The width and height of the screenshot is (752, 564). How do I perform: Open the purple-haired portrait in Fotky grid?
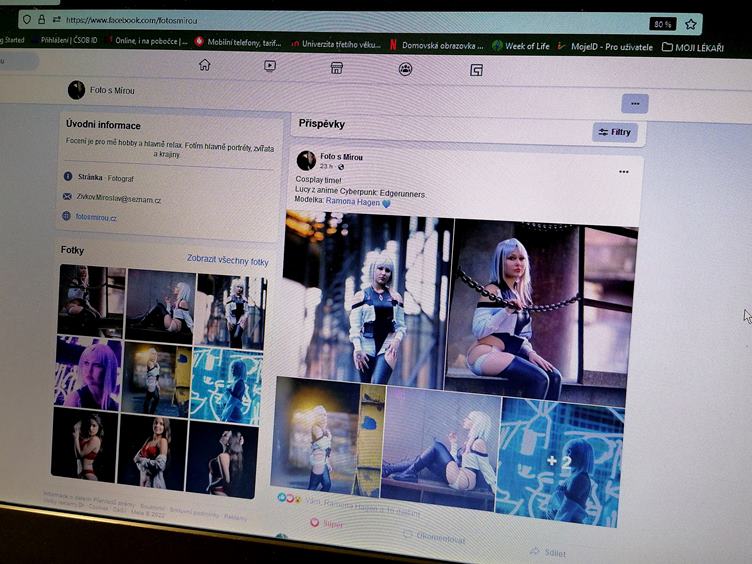click(x=88, y=373)
